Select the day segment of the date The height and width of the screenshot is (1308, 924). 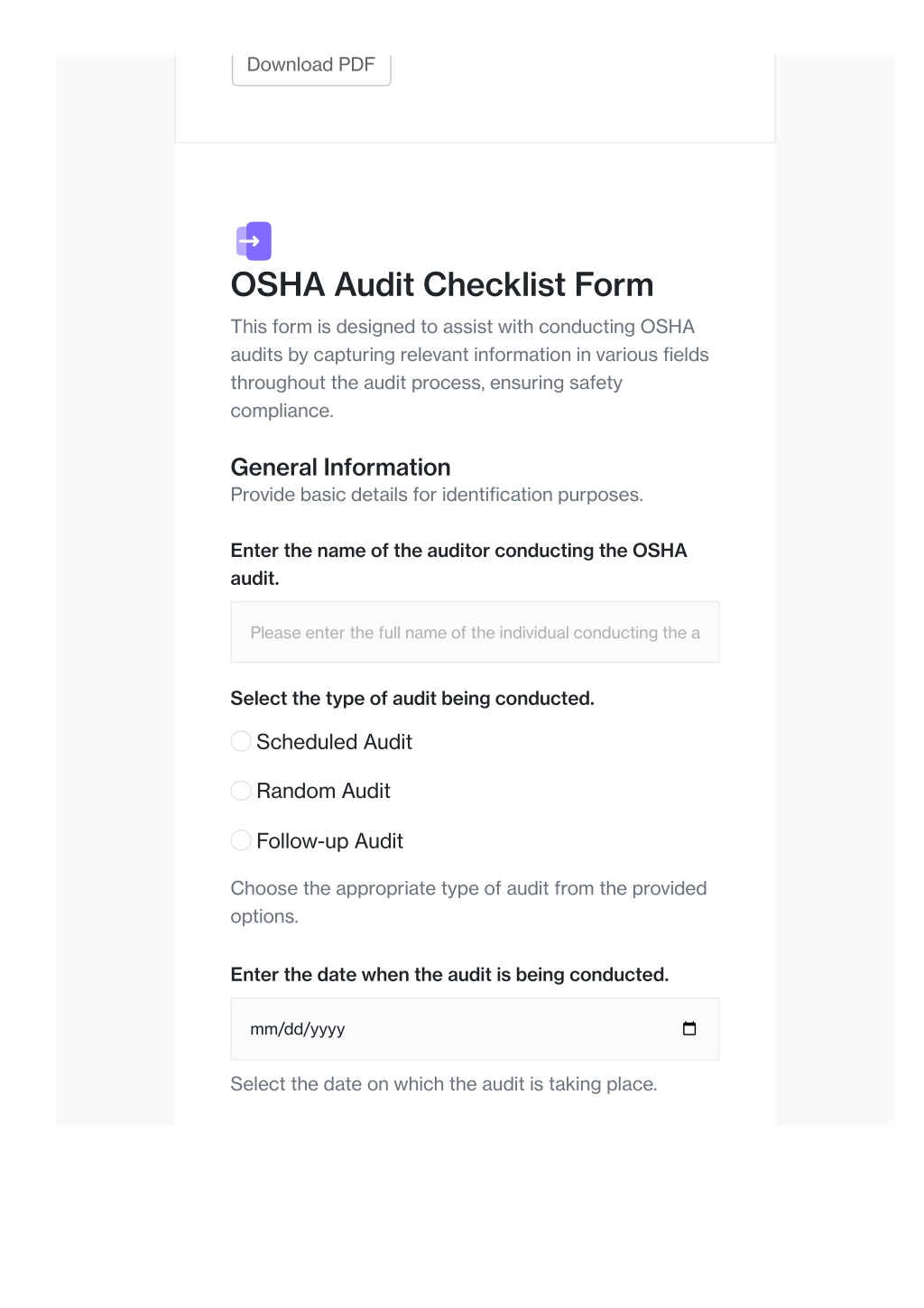[294, 1029]
